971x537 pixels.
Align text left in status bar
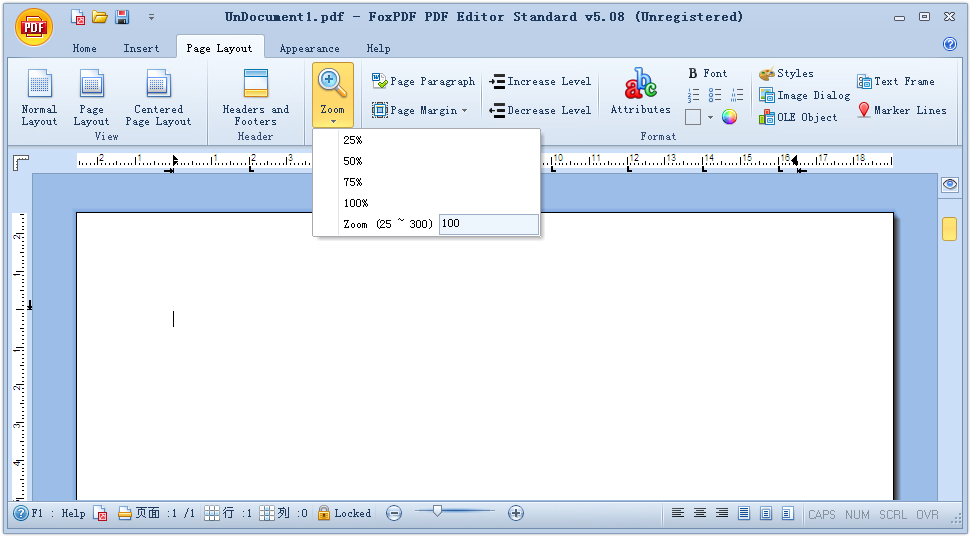point(678,513)
